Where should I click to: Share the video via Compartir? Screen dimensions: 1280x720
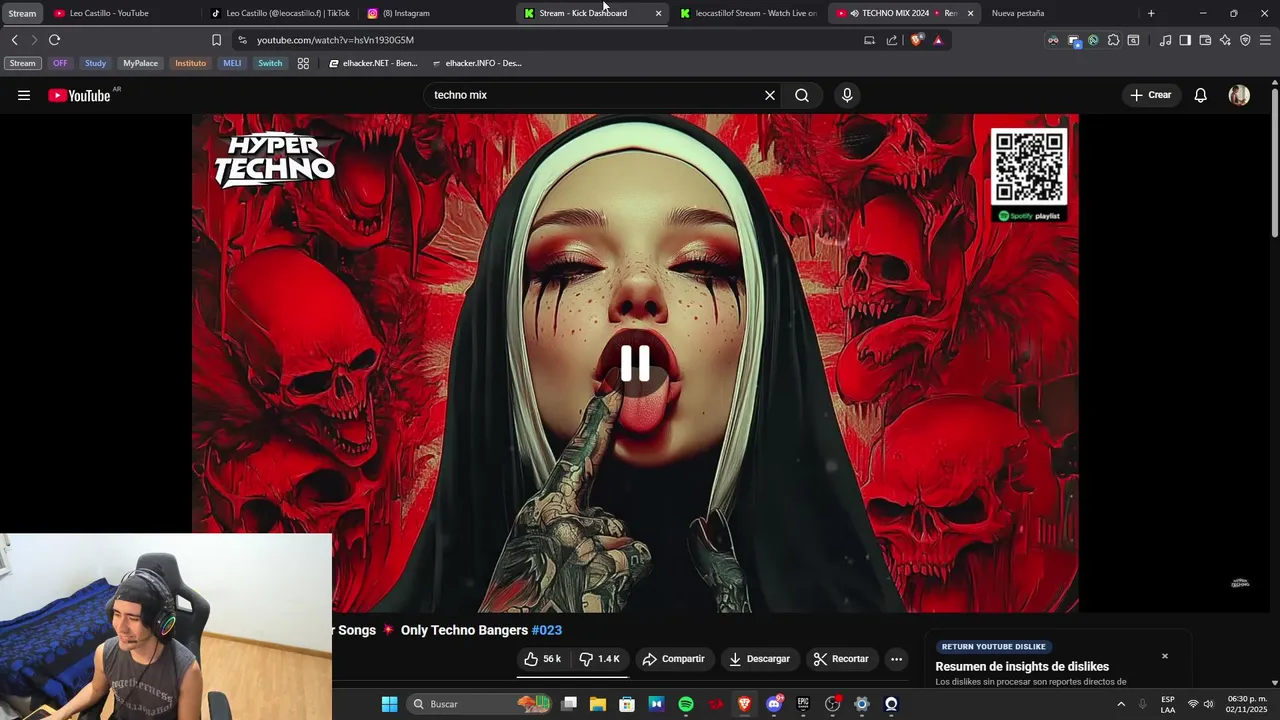(674, 659)
